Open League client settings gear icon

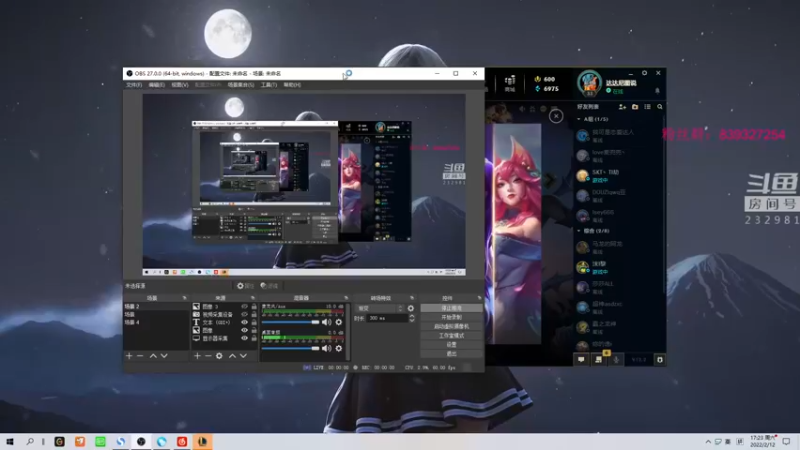(644, 73)
